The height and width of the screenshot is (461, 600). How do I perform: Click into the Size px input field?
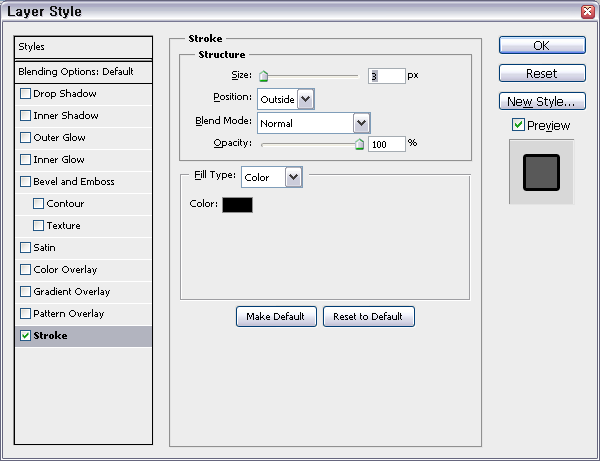point(386,76)
